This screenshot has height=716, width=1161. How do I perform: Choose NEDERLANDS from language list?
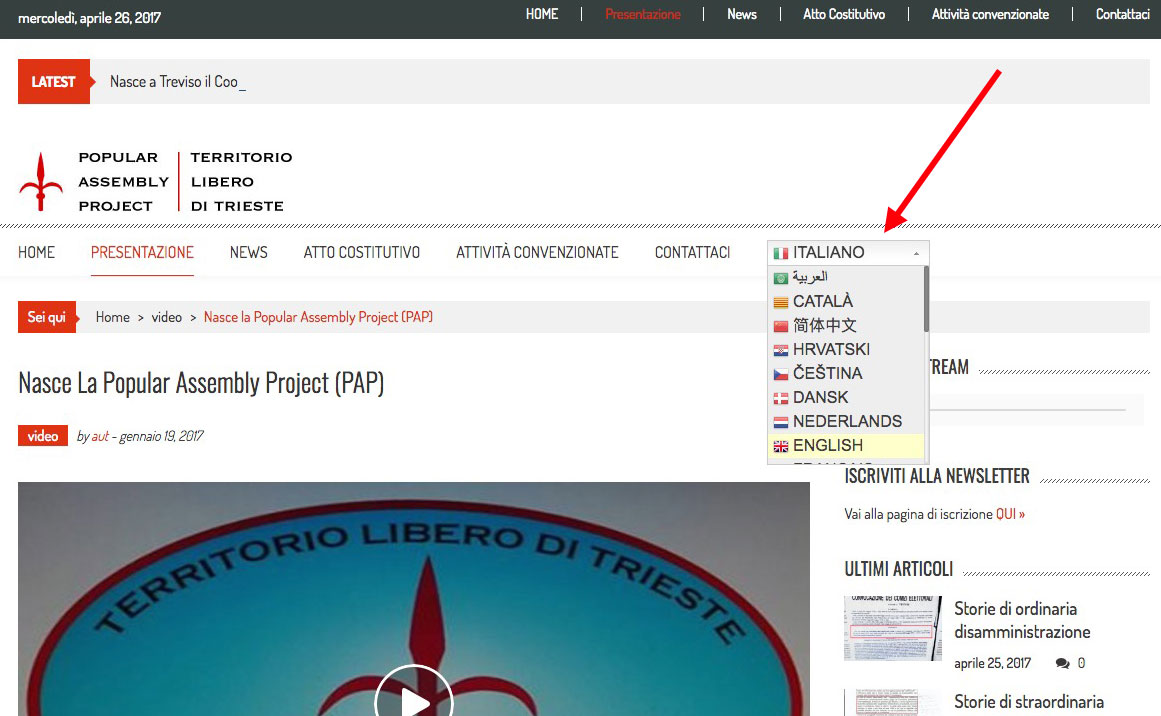847,421
